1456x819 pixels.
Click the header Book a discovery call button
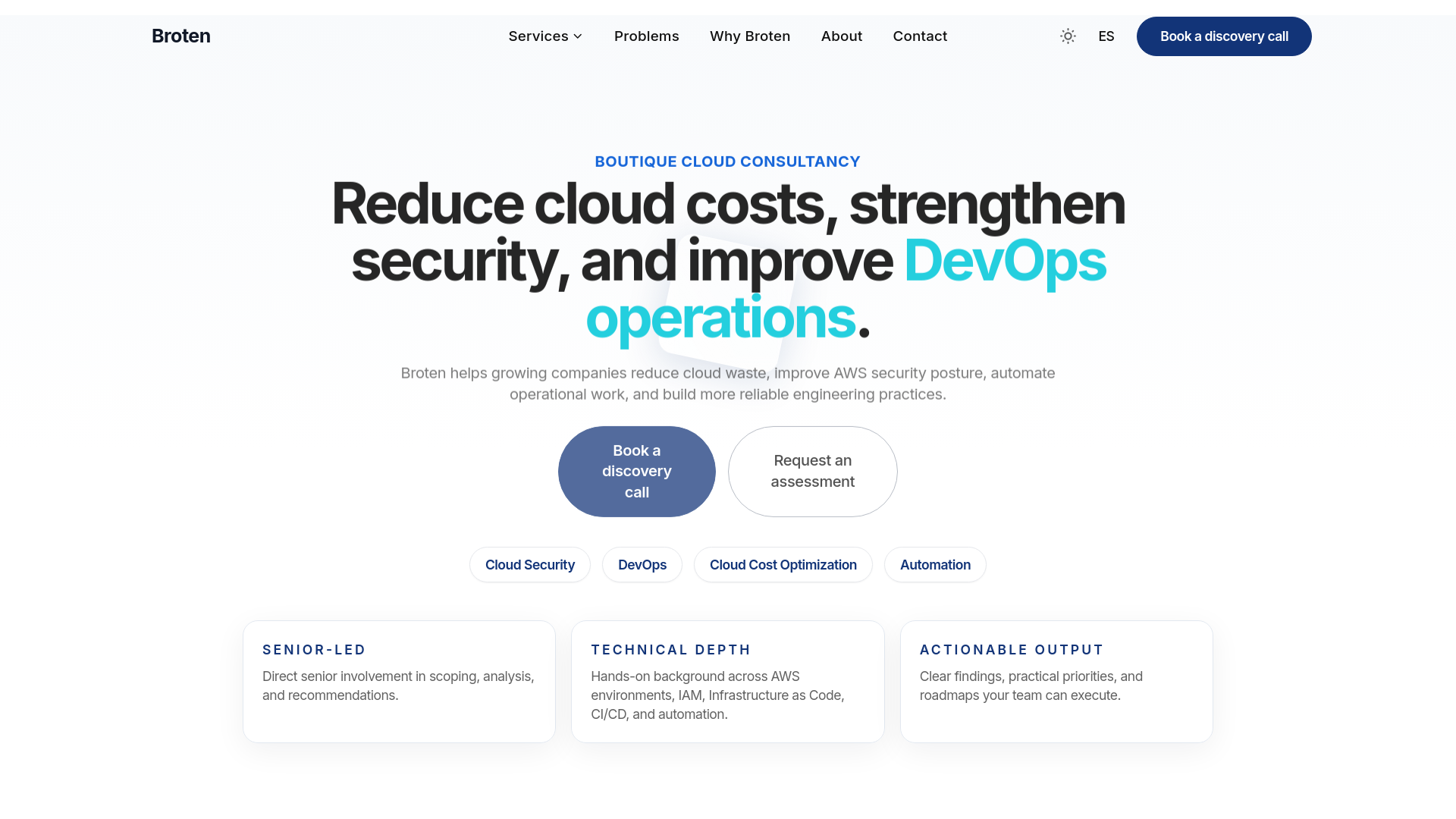tap(1224, 36)
